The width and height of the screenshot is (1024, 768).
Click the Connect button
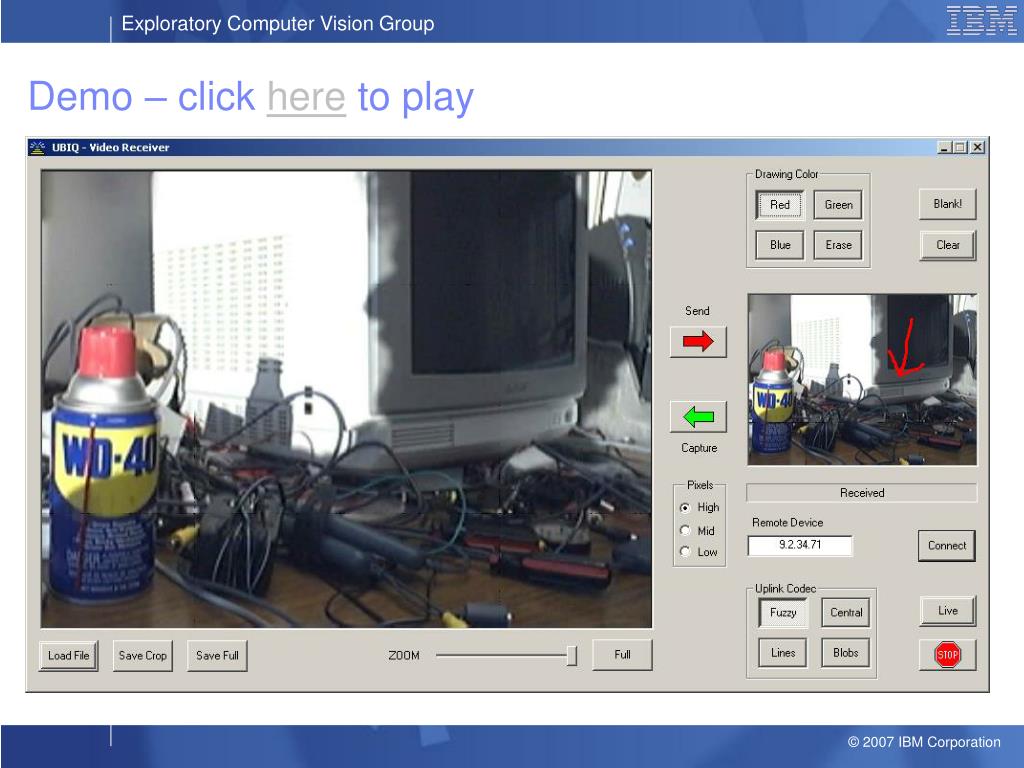[x=947, y=545]
